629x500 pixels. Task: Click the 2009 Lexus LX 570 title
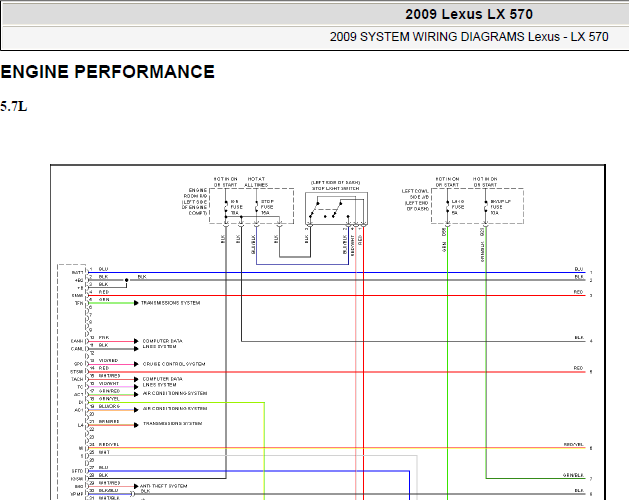click(x=469, y=14)
